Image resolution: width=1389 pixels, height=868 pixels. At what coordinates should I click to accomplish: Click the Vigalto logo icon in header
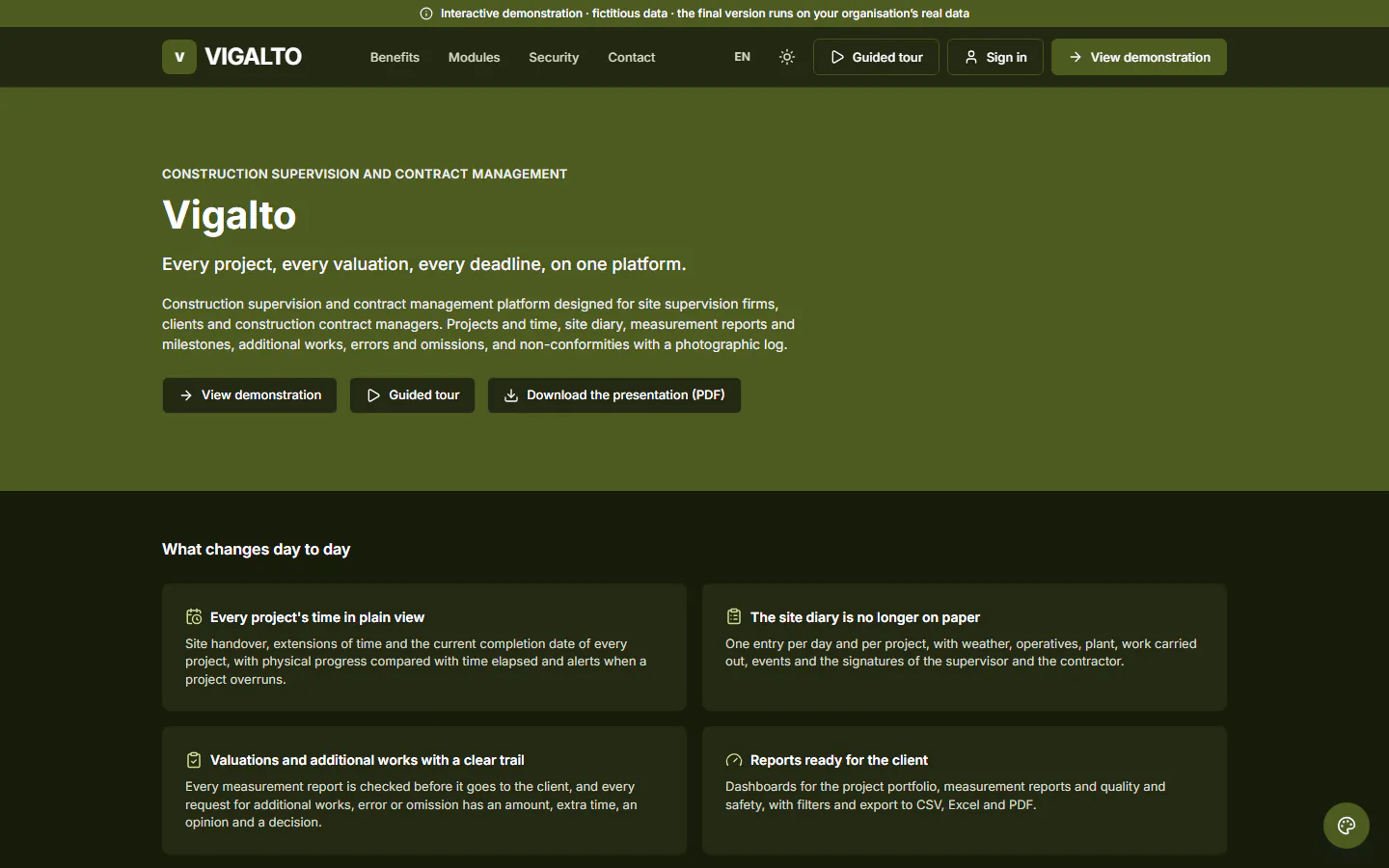click(x=179, y=57)
